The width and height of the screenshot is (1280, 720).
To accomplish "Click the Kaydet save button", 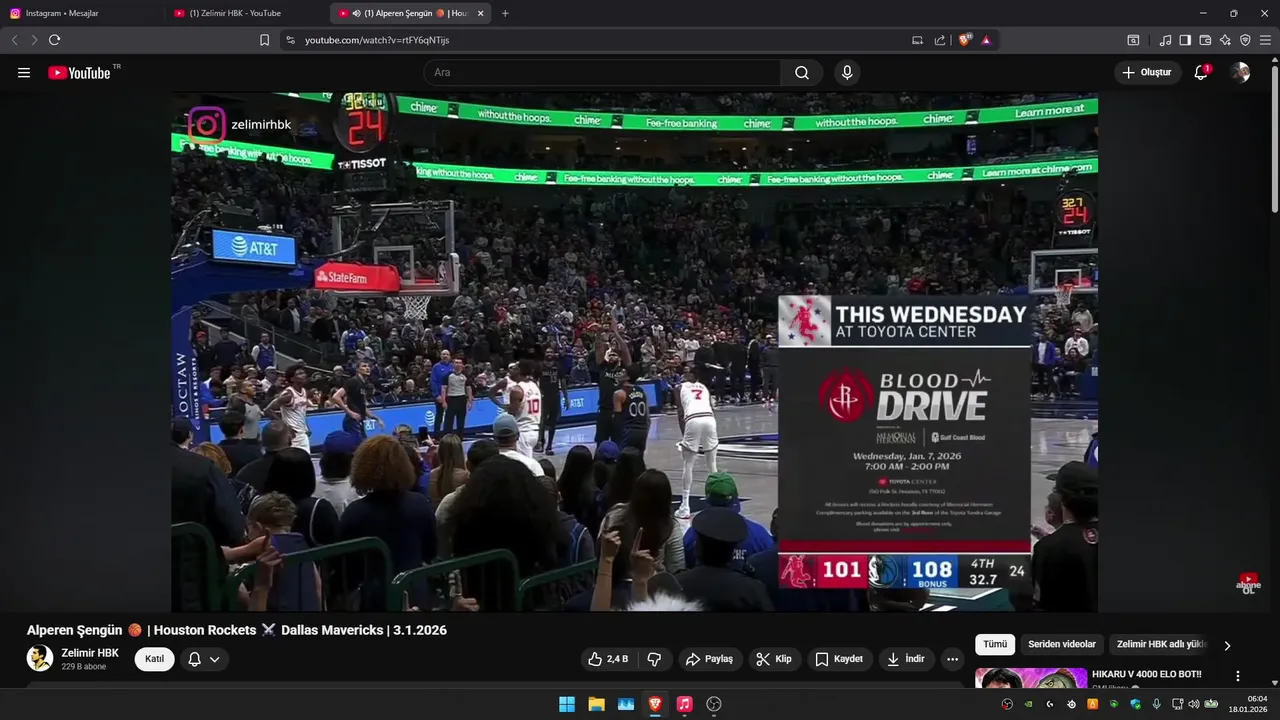I will click(x=838, y=659).
